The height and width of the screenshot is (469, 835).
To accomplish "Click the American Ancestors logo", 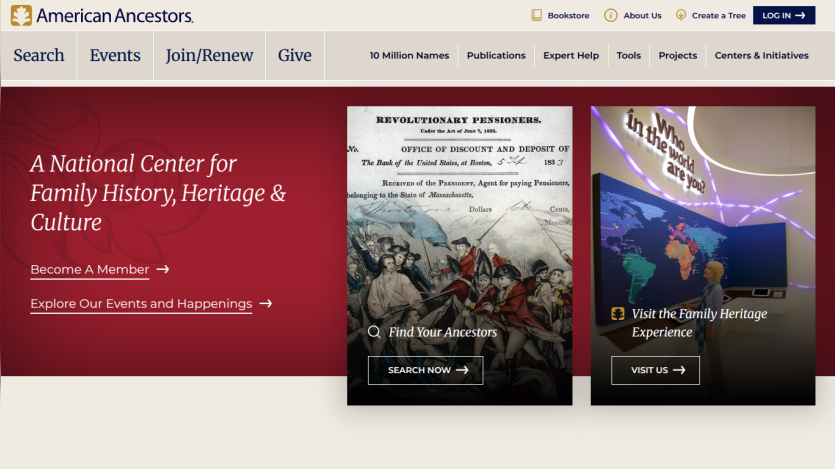I will click(102, 15).
